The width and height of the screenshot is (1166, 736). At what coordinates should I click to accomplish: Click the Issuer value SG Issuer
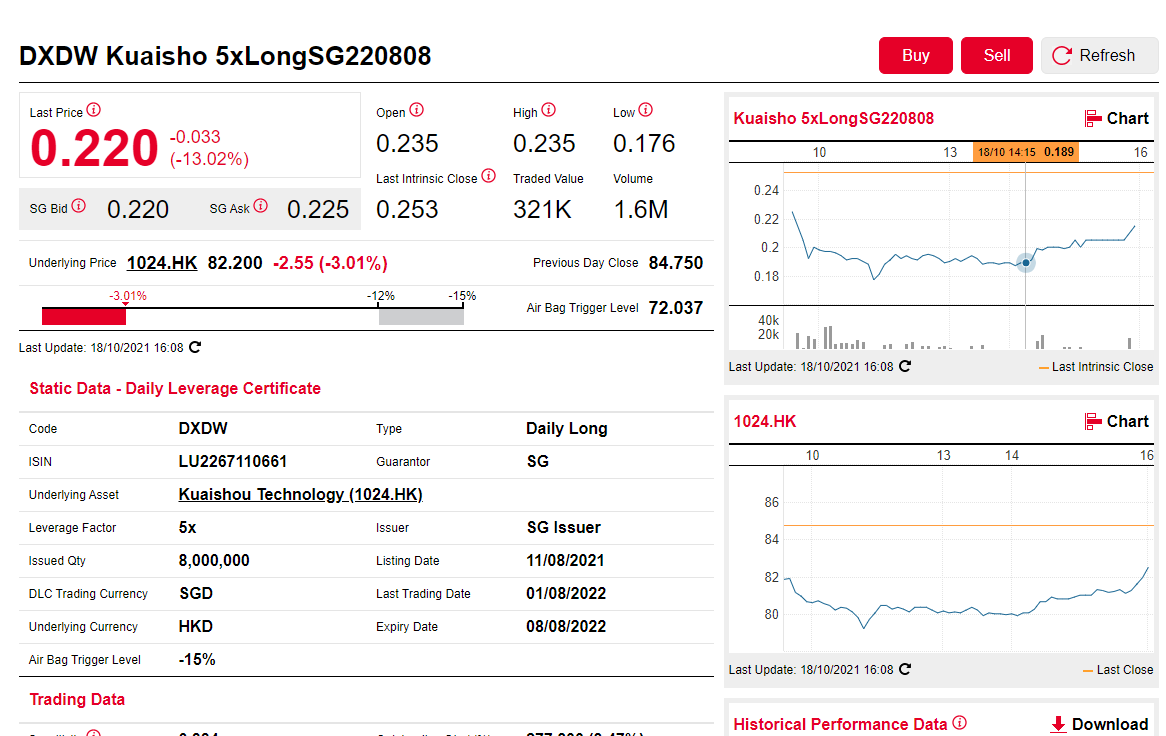(564, 528)
